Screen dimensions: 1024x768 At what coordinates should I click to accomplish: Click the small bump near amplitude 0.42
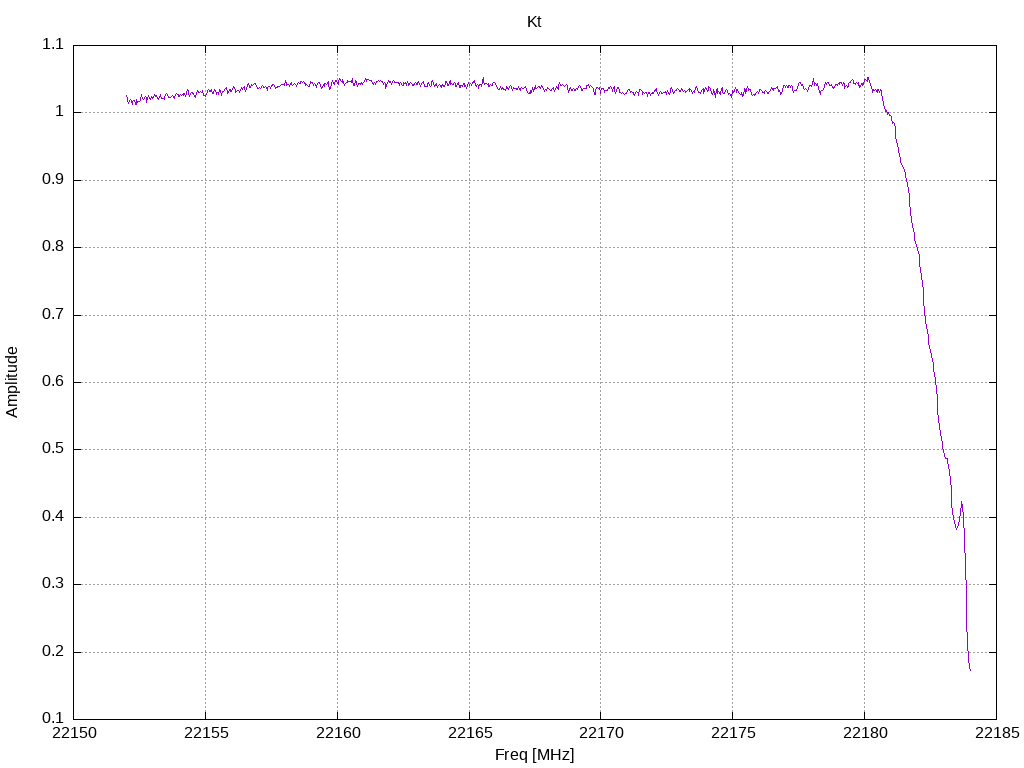tap(961, 504)
